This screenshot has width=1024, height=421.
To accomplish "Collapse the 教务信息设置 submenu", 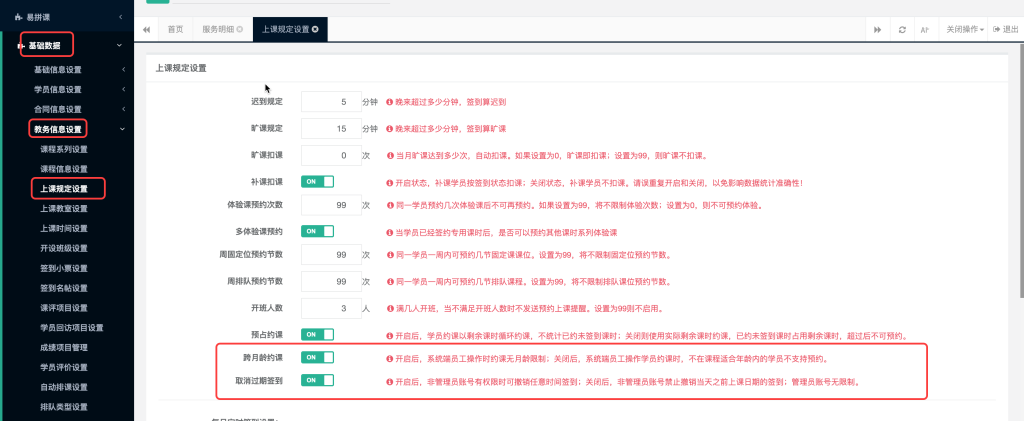I will coord(123,129).
